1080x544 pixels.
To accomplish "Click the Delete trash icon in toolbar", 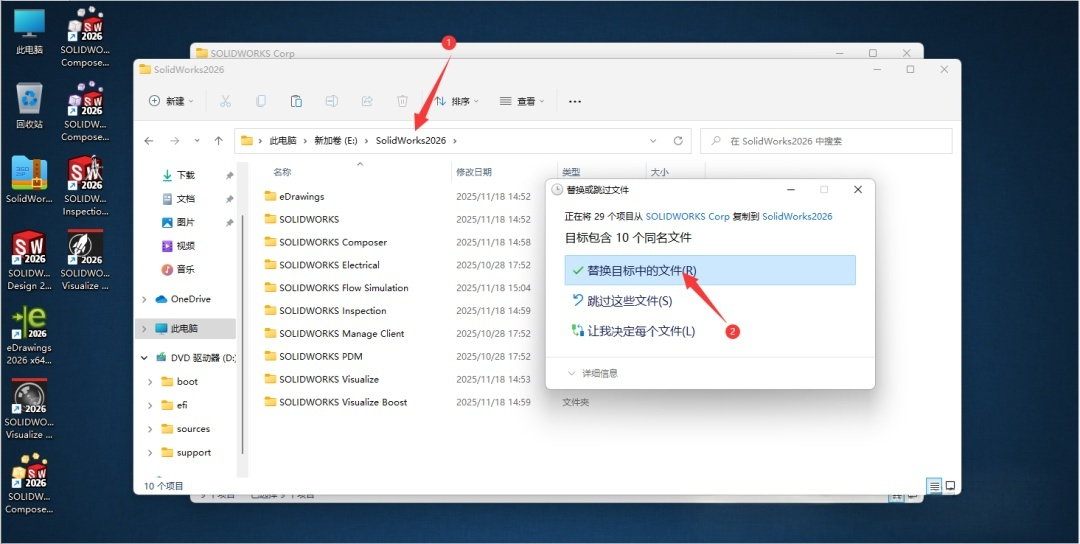I will 402,101.
